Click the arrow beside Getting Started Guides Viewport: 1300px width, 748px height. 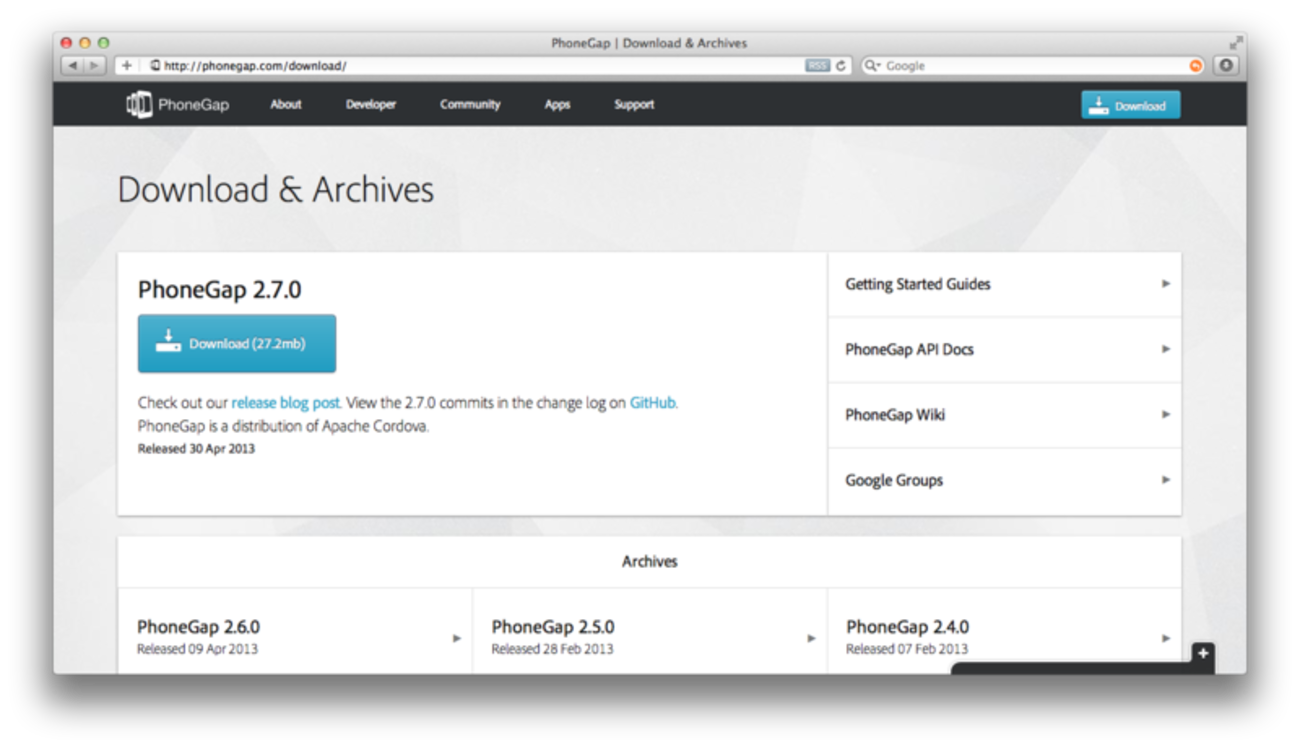(x=1166, y=284)
